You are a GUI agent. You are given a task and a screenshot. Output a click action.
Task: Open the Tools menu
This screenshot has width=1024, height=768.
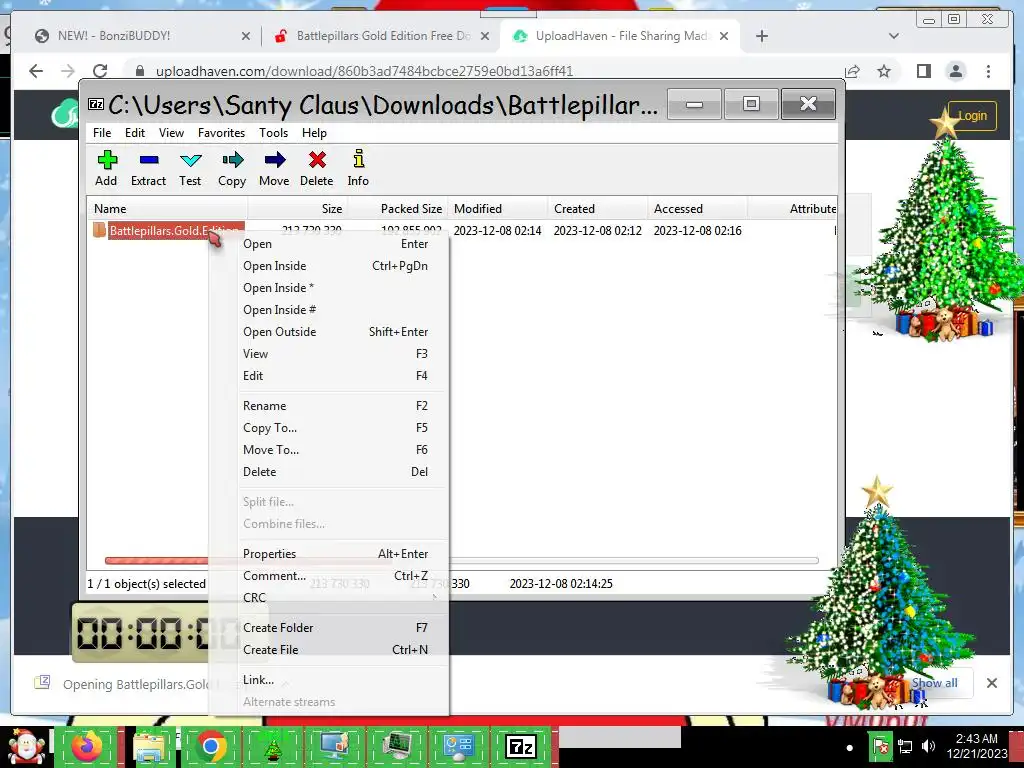(x=273, y=133)
